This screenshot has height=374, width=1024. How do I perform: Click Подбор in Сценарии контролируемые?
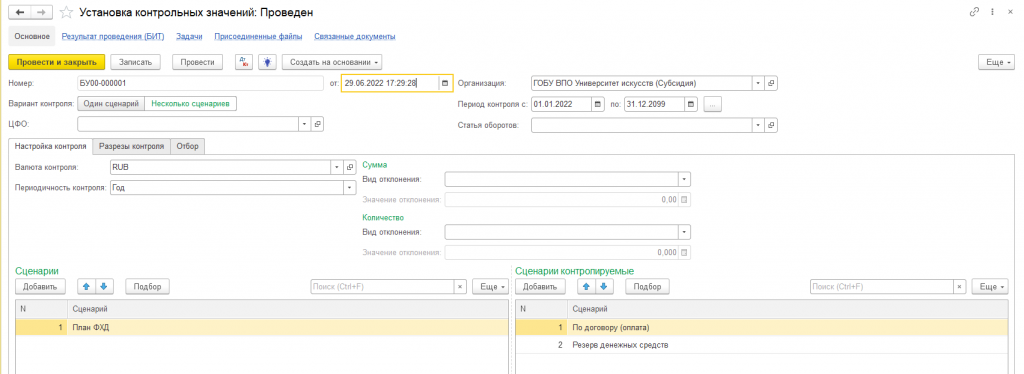coord(647,286)
